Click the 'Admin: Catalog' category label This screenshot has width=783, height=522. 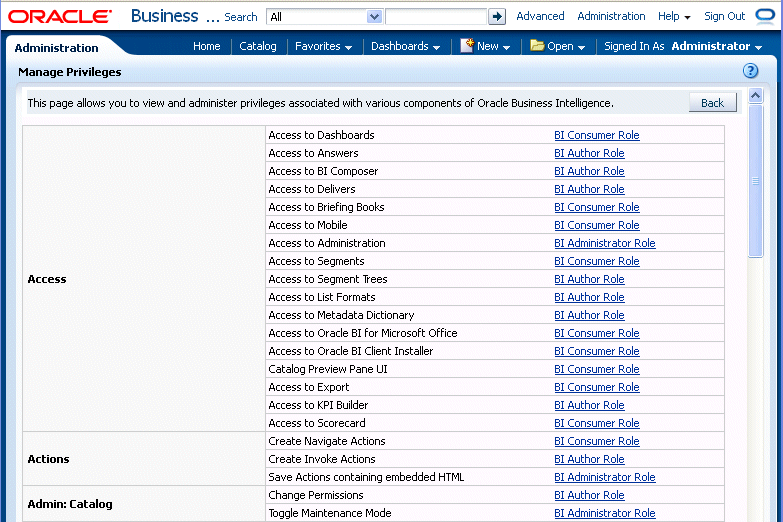point(70,504)
